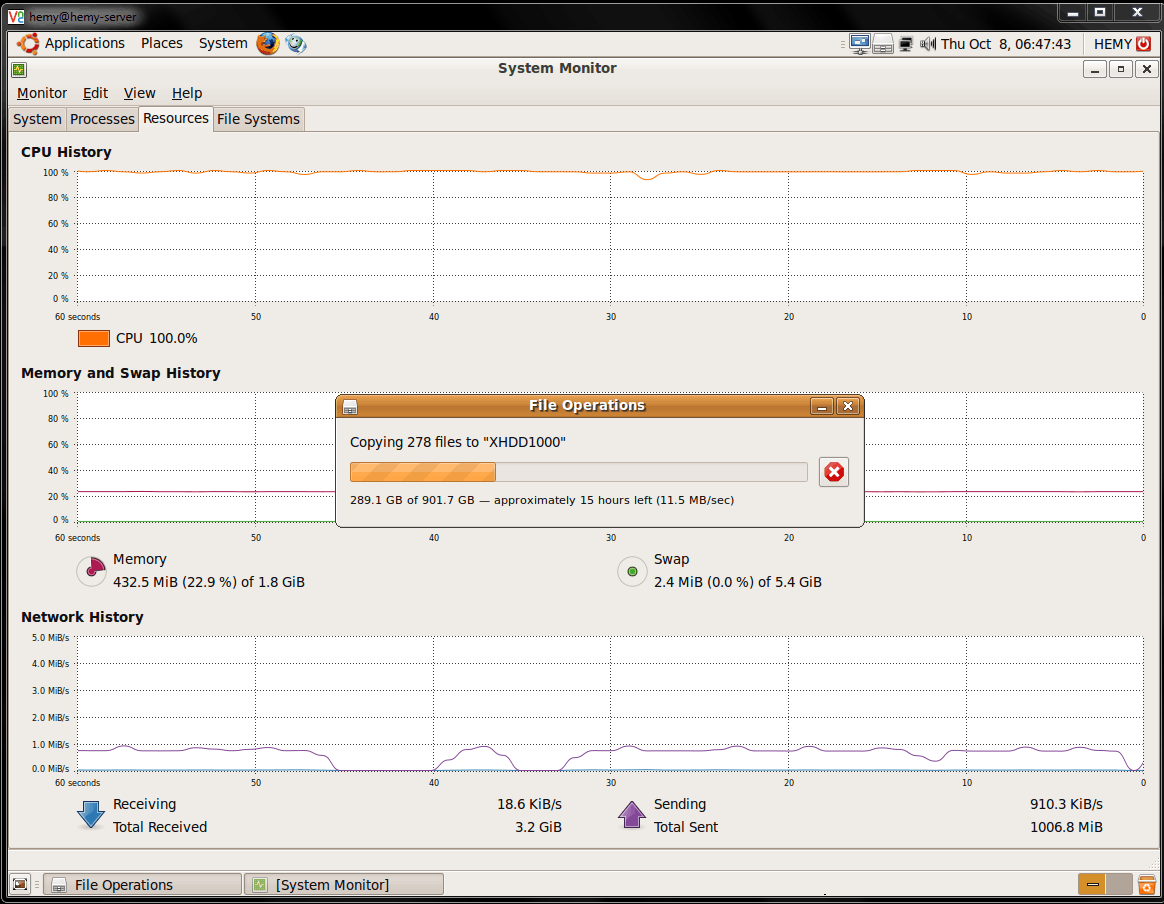This screenshot has height=904, width=1164.
Task: Click the network history graph
Action: tap(610, 704)
